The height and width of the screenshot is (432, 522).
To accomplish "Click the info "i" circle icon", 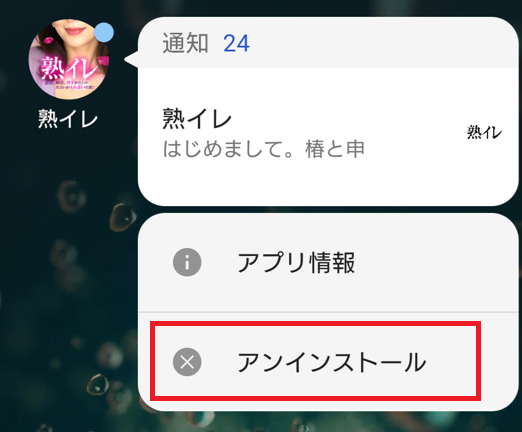I will (187, 262).
